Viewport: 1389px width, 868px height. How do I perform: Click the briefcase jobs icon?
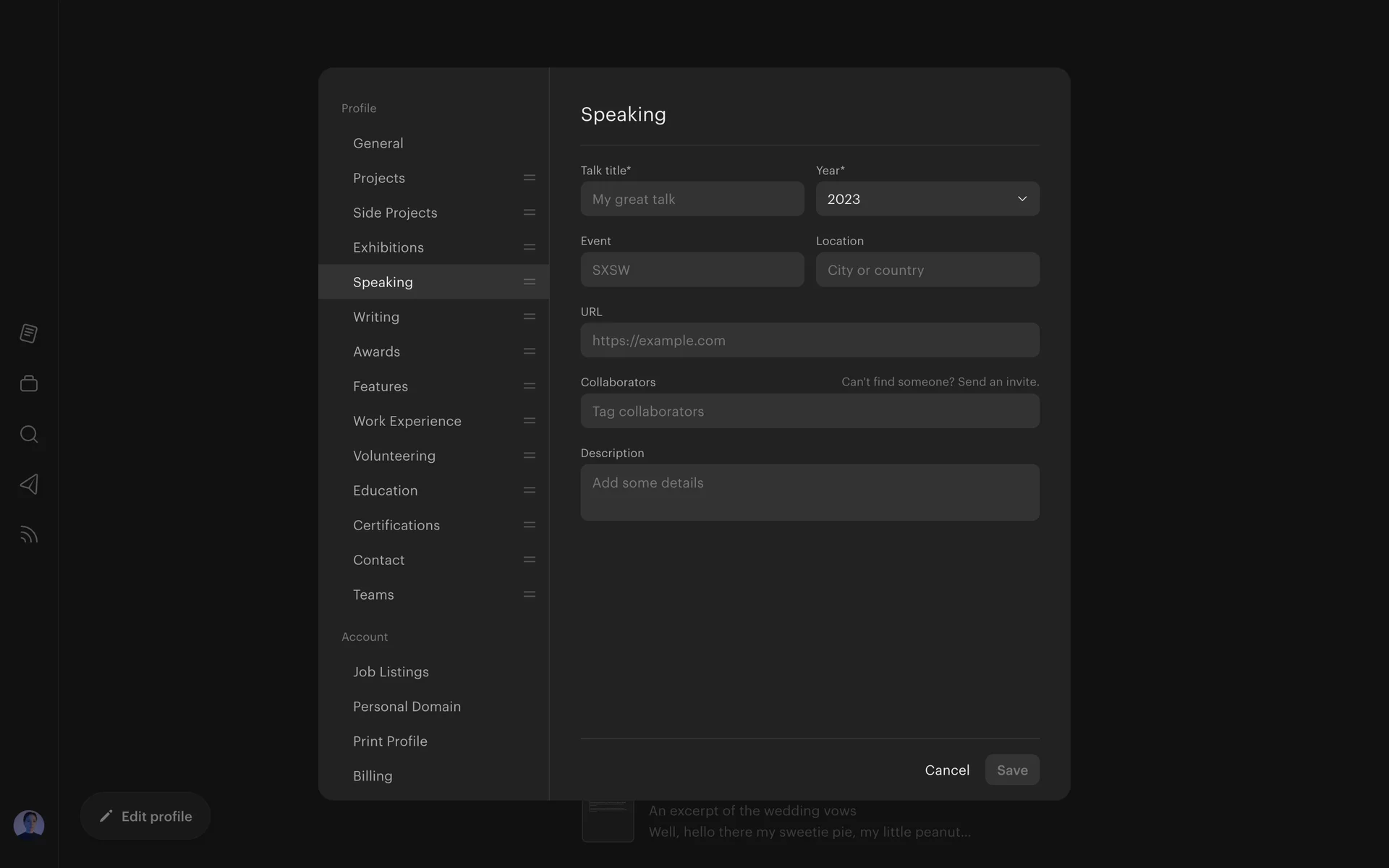point(29,383)
